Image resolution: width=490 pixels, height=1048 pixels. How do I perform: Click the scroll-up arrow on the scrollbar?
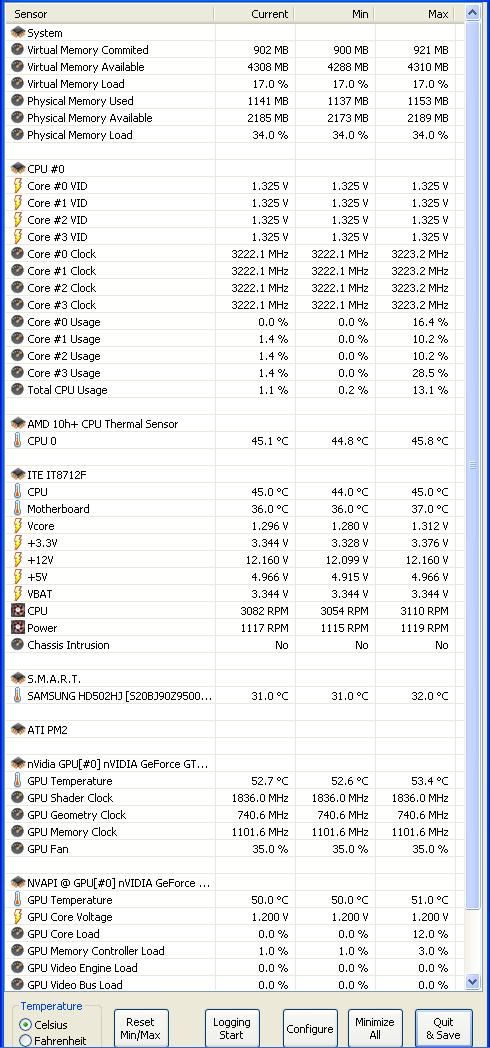coord(473,13)
